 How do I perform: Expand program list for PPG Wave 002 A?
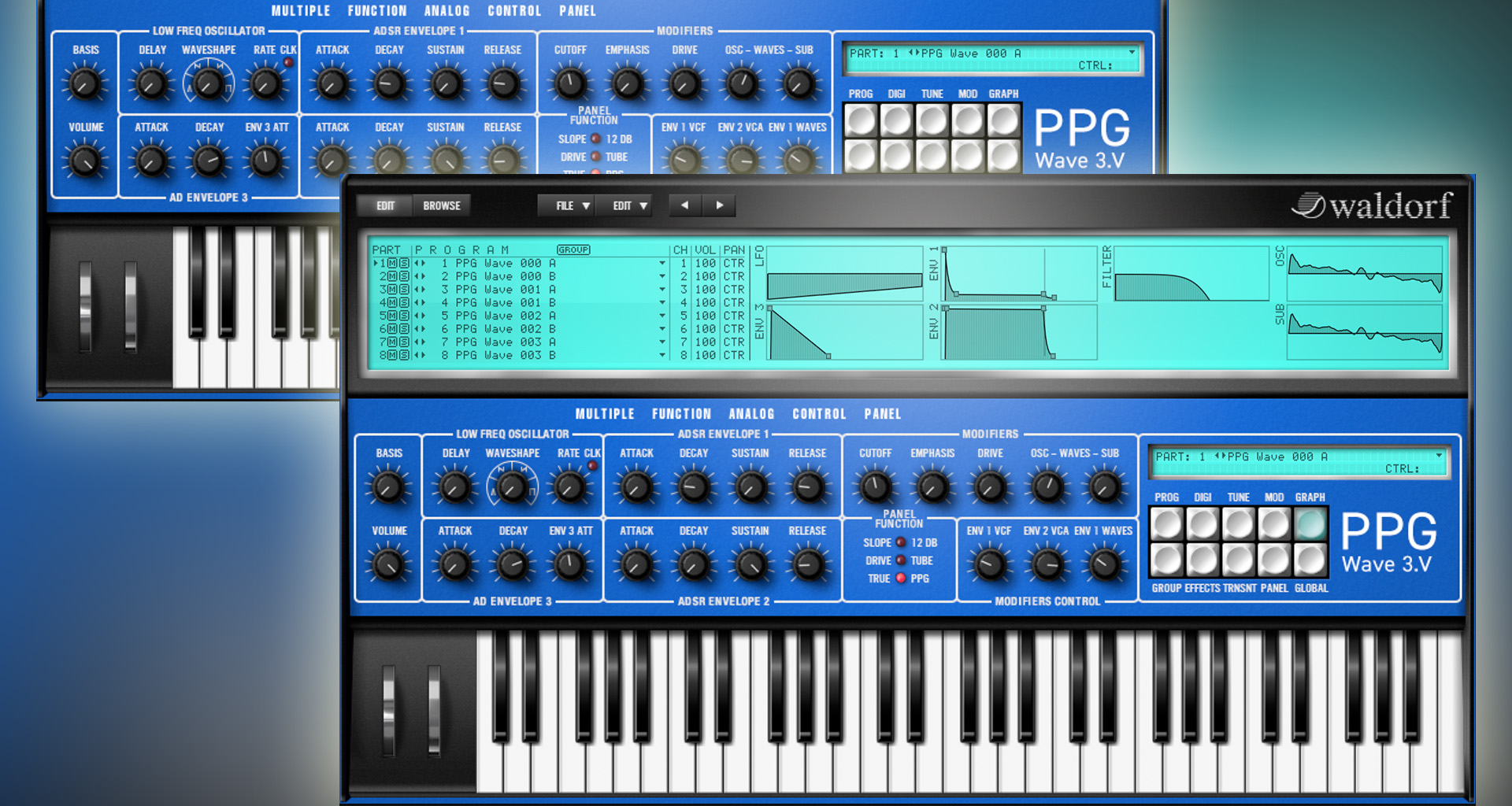(x=662, y=316)
